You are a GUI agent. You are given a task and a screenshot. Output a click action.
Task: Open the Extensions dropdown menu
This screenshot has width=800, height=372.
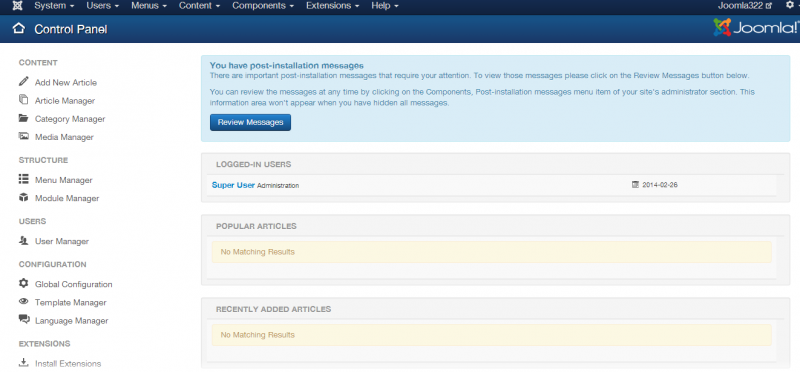[x=333, y=6]
